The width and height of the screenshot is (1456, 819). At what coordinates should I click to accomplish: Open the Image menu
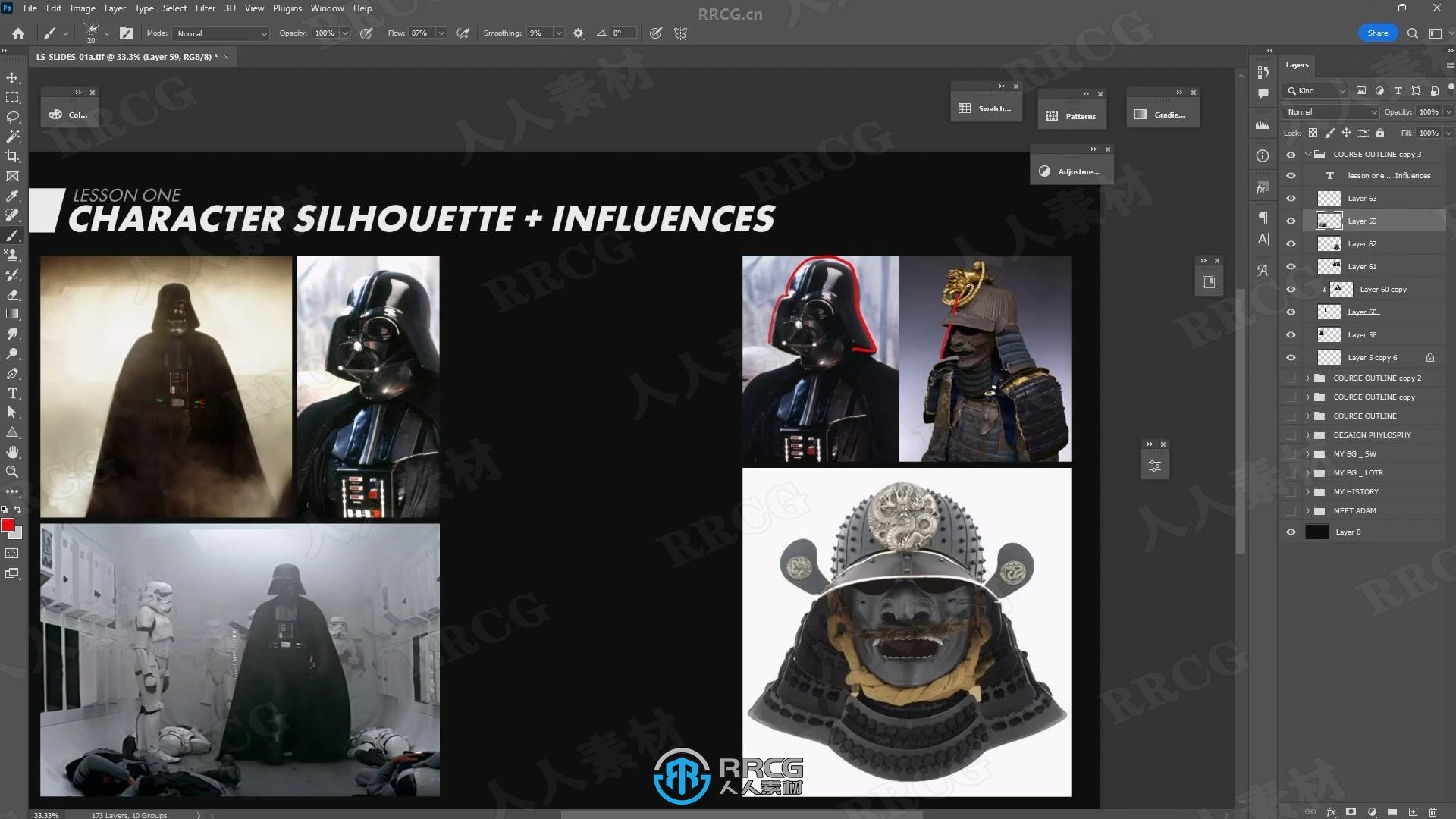tap(83, 8)
